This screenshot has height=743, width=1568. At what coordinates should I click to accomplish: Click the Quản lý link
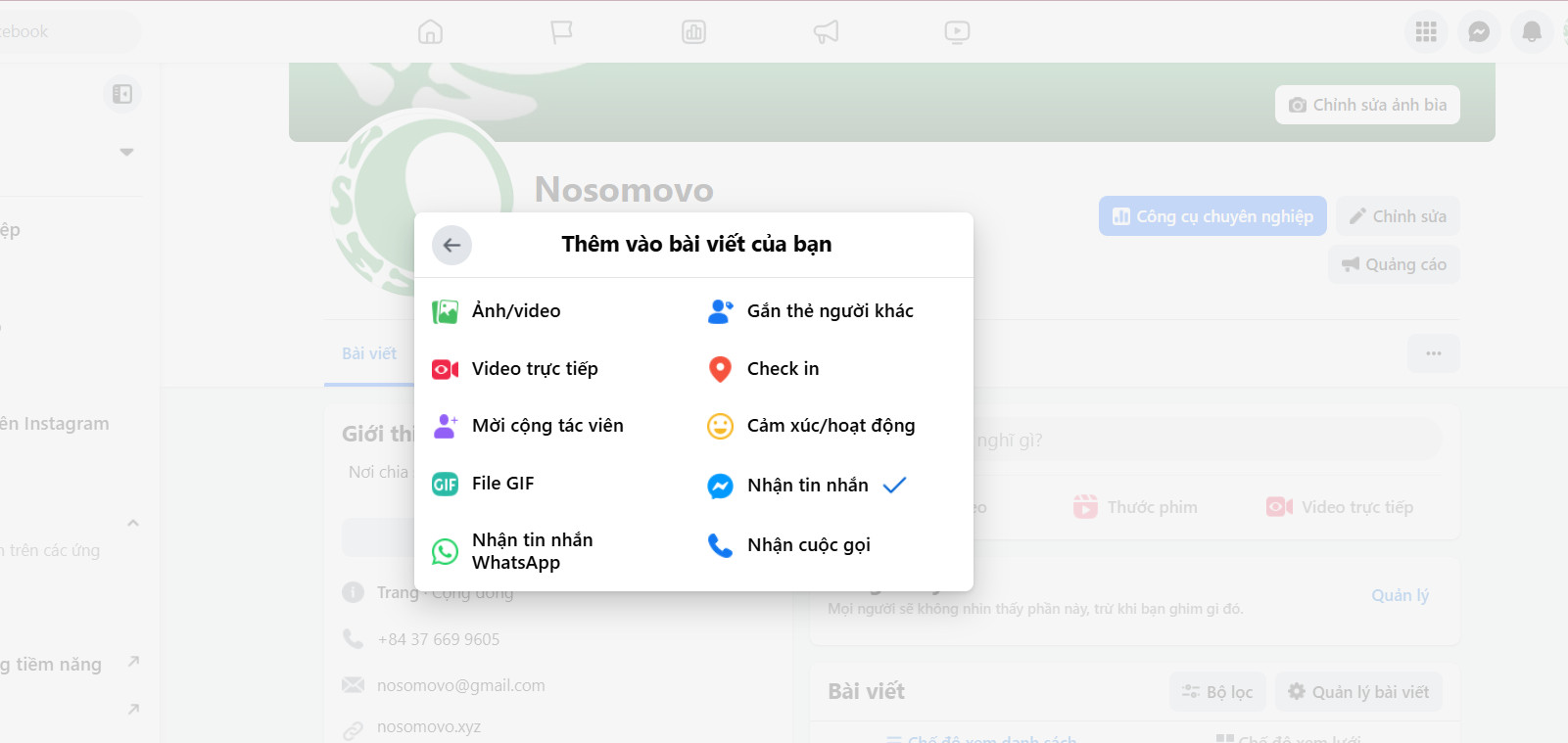click(x=1400, y=595)
